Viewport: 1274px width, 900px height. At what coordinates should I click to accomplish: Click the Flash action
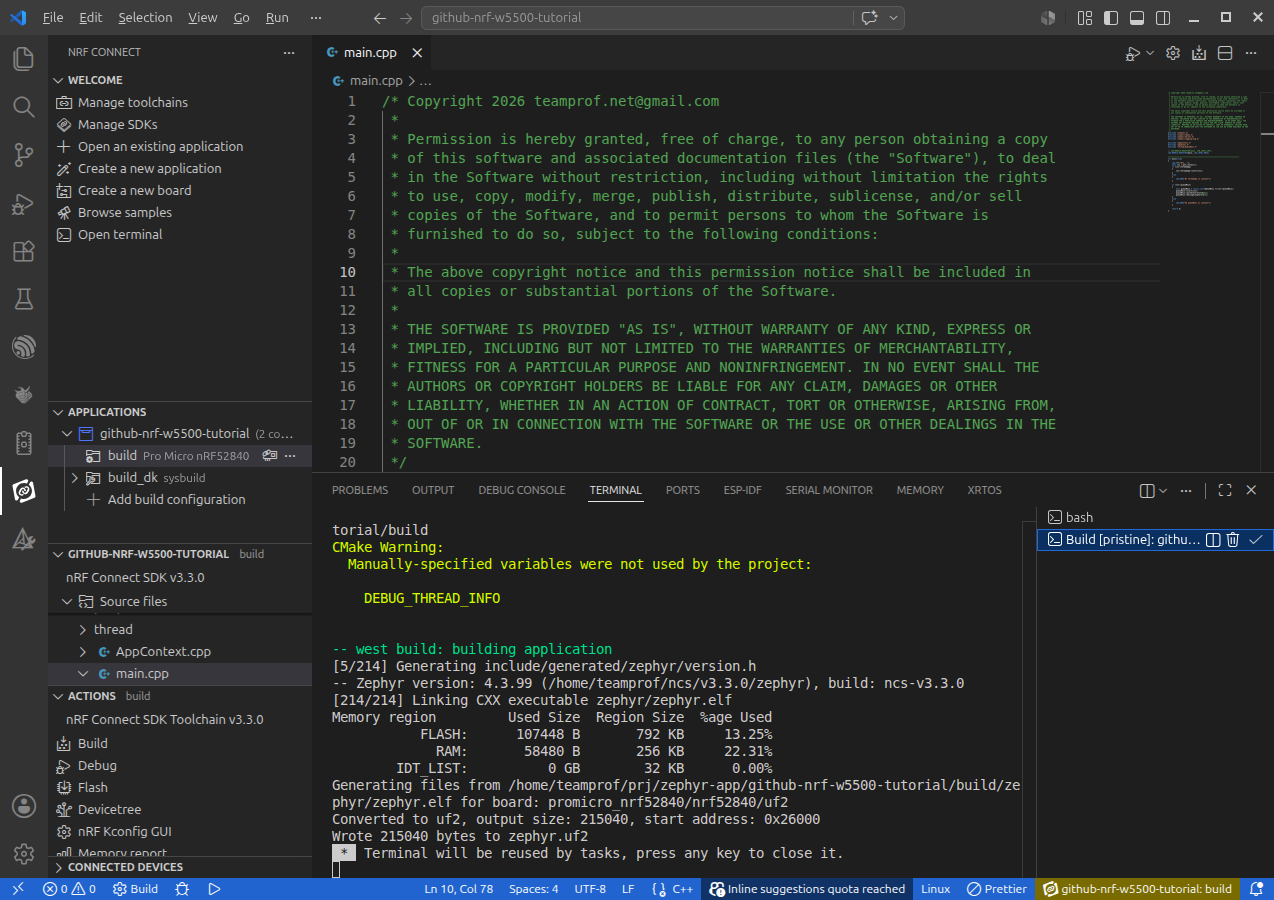(x=93, y=788)
